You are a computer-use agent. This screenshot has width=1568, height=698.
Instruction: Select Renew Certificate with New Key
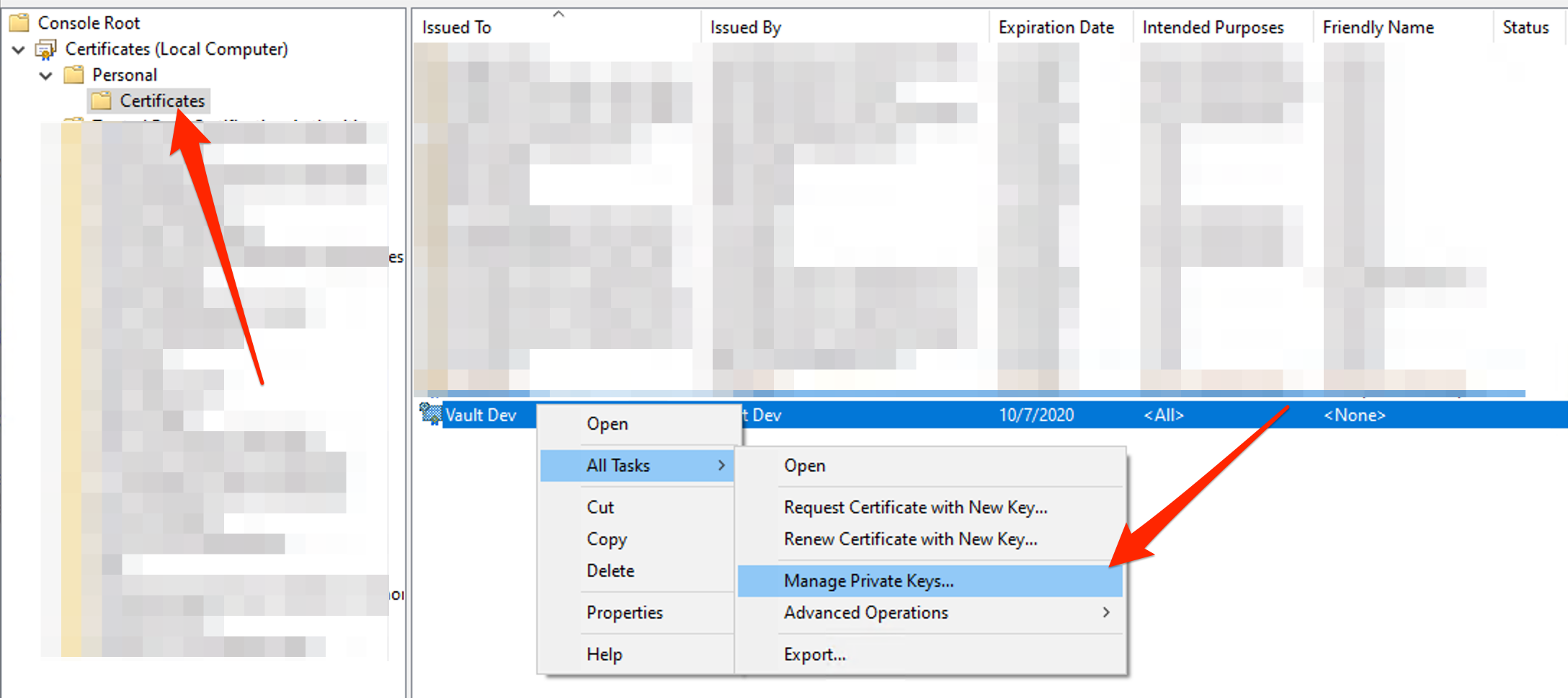(910, 539)
